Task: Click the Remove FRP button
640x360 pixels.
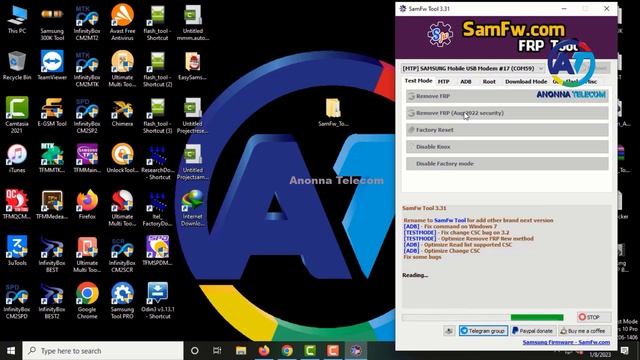Action: 507,96
